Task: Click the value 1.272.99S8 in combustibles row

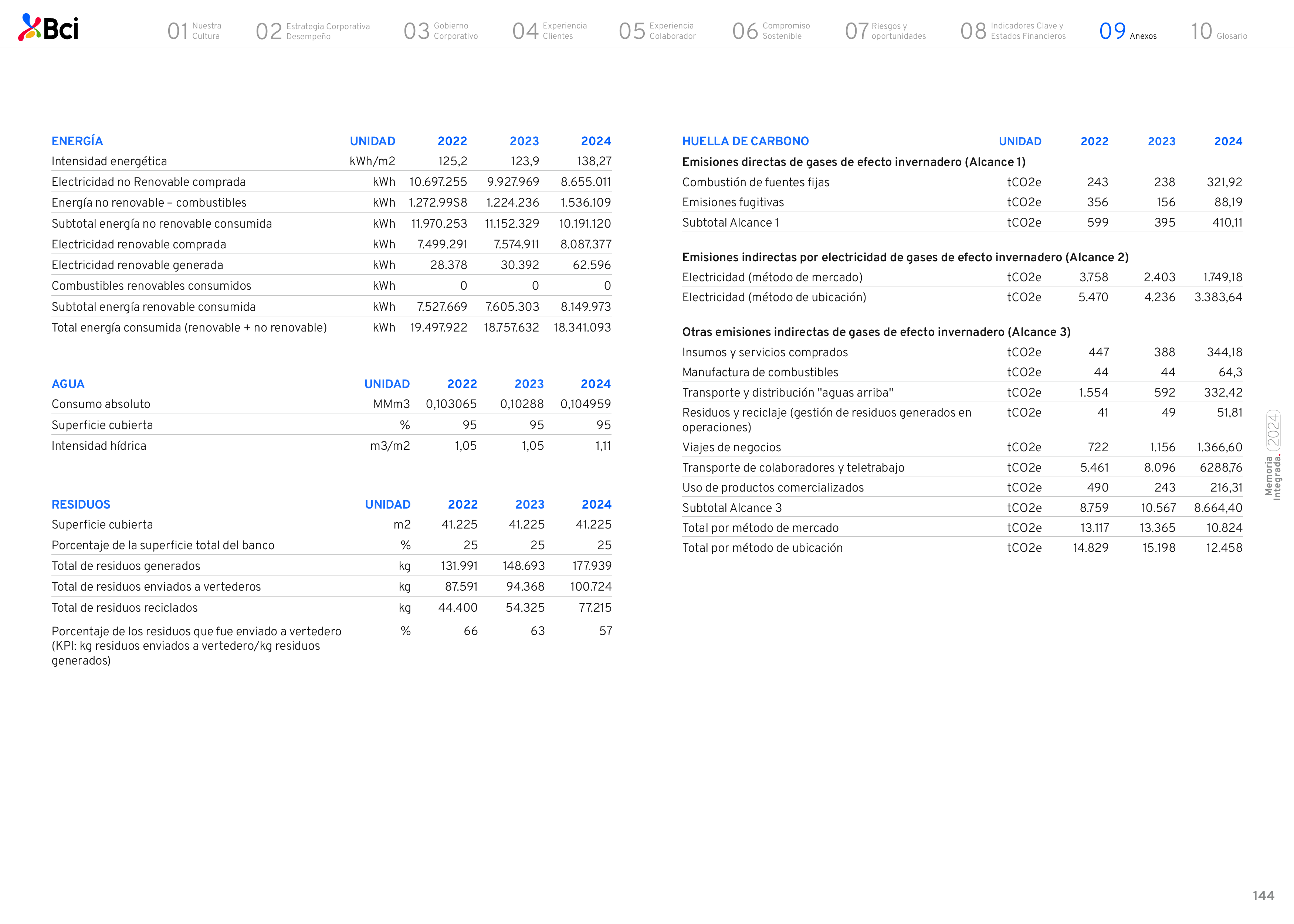Action: [438, 203]
